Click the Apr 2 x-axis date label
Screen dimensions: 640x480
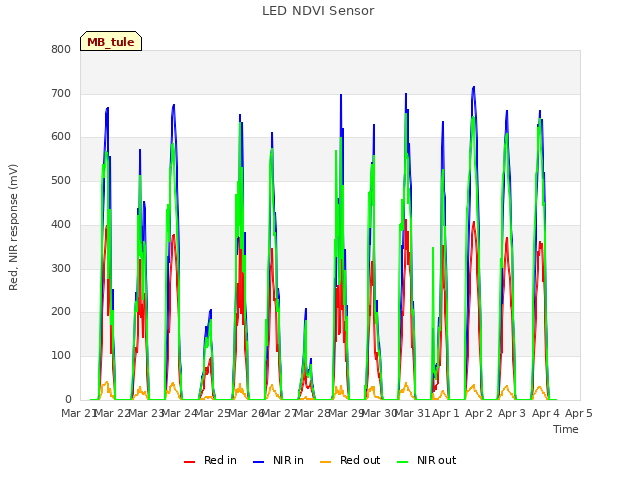[479, 413]
